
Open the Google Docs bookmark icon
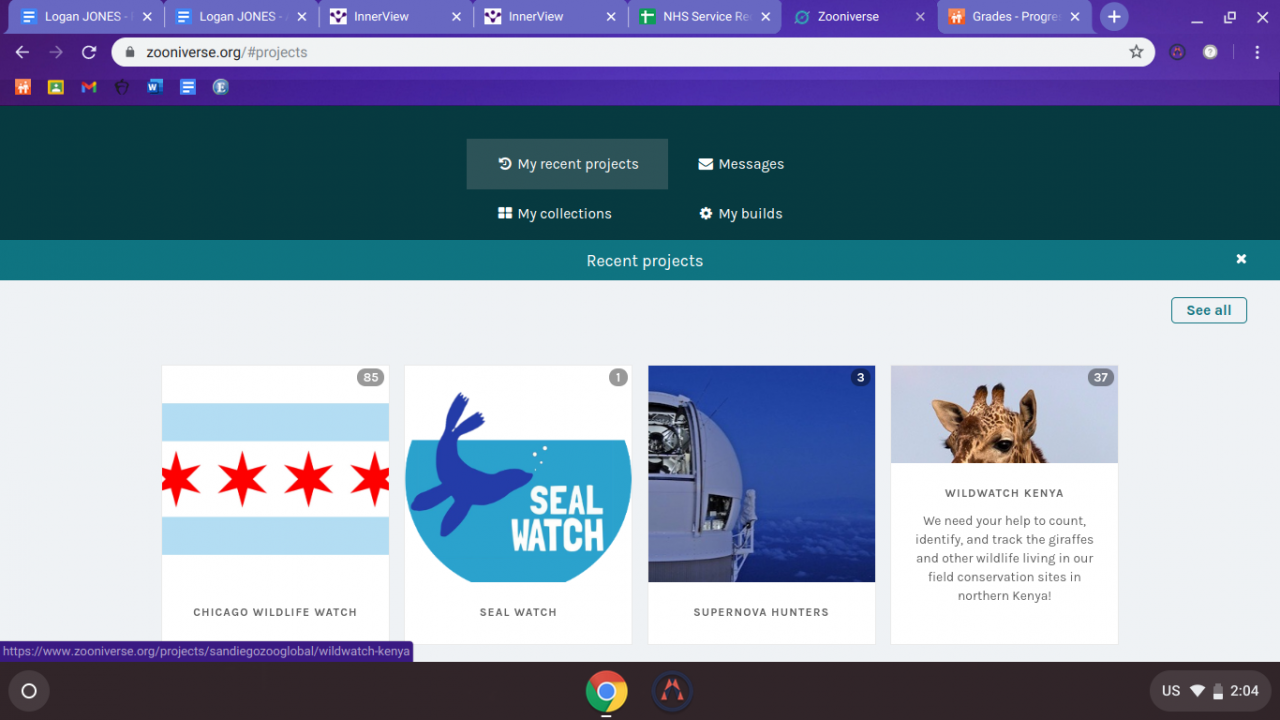[188, 87]
